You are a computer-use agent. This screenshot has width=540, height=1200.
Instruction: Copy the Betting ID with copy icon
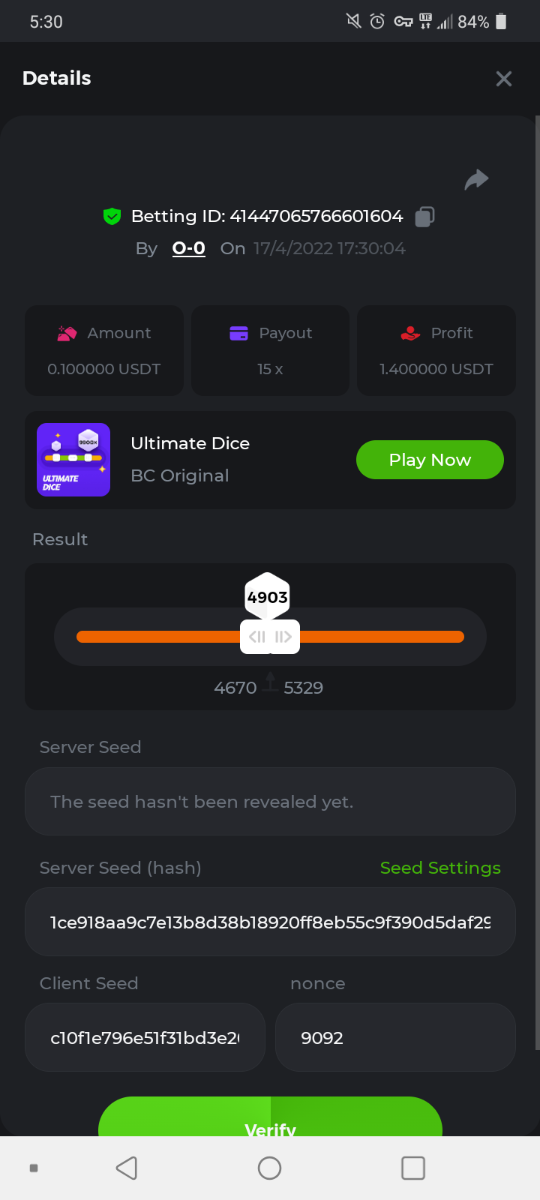pos(425,216)
